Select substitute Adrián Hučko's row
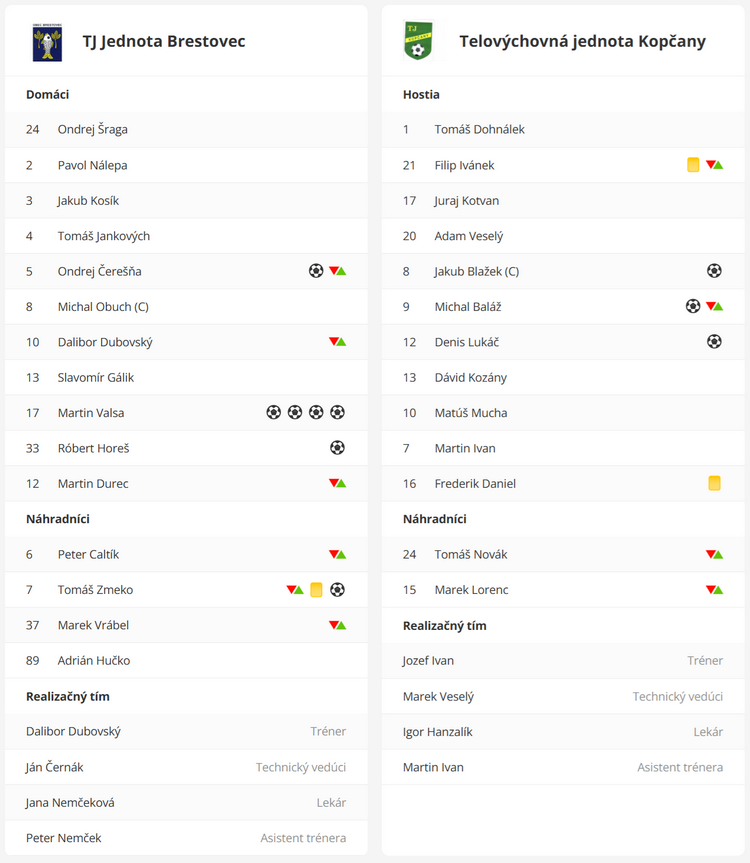The image size is (750, 863). pyautogui.click(x=186, y=660)
